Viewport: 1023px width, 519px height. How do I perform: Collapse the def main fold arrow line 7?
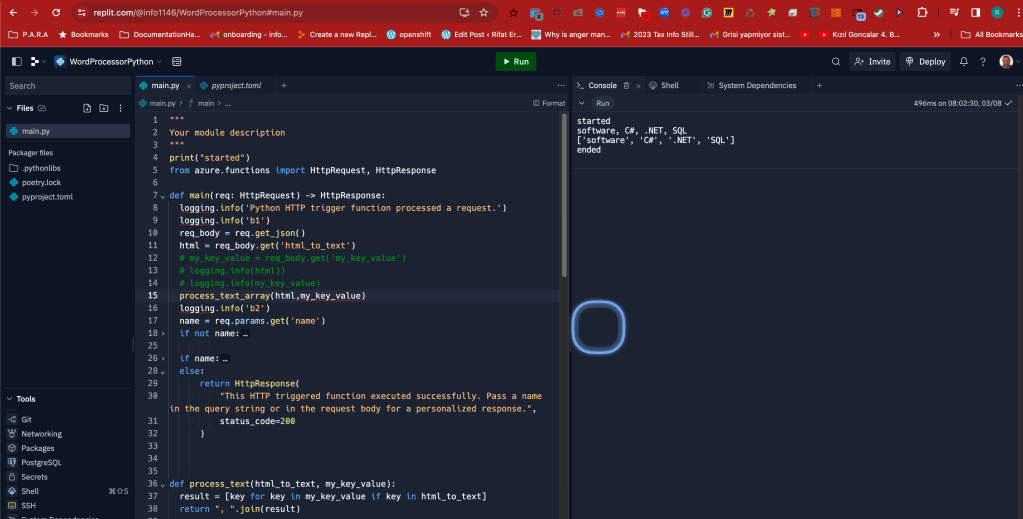pos(163,196)
